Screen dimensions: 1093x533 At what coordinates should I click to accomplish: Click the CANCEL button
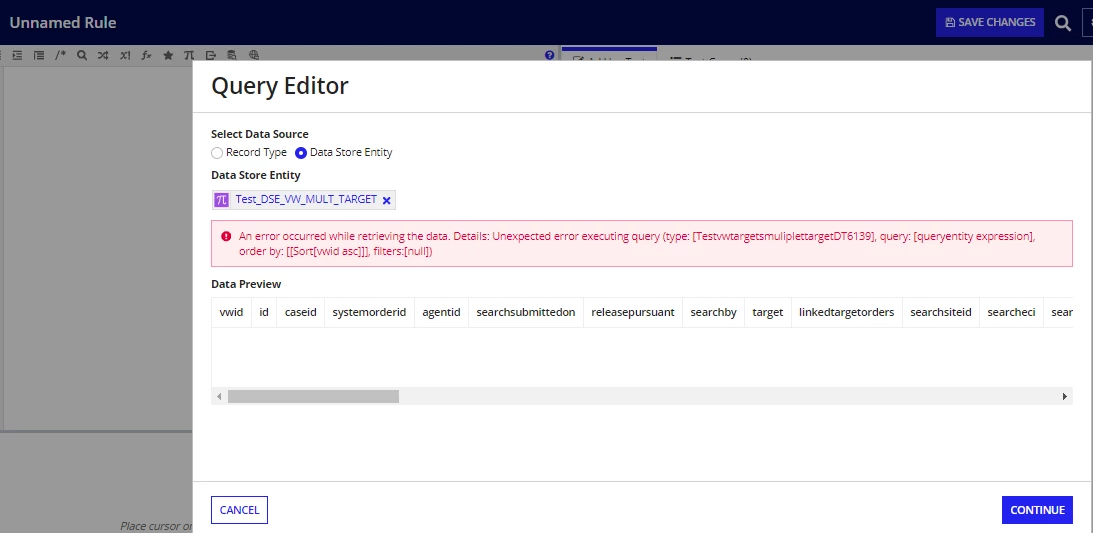(x=239, y=510)
